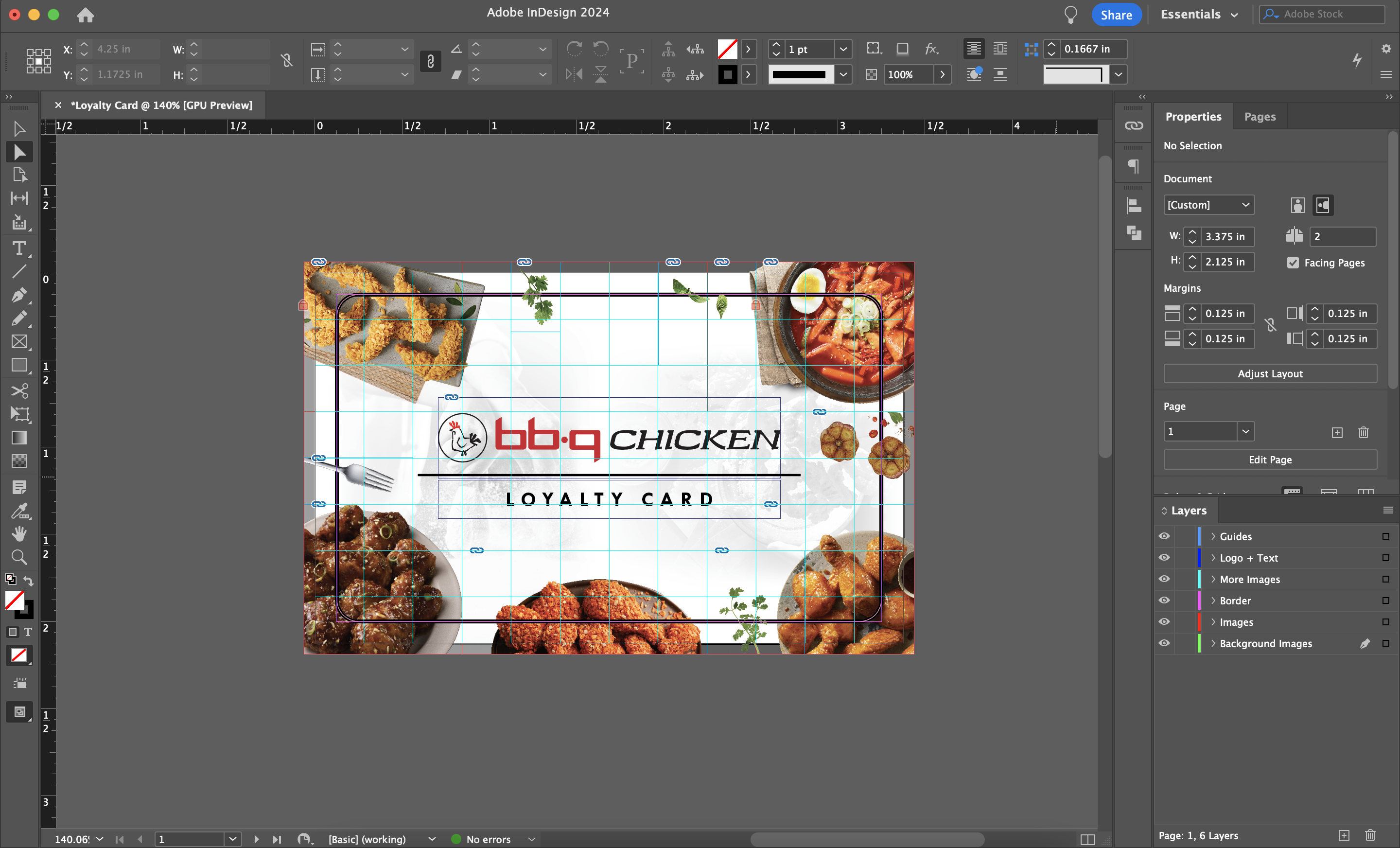1400x848 pixels.
Task: Expand the Logo + Text layer
Action: point(1213,558)
